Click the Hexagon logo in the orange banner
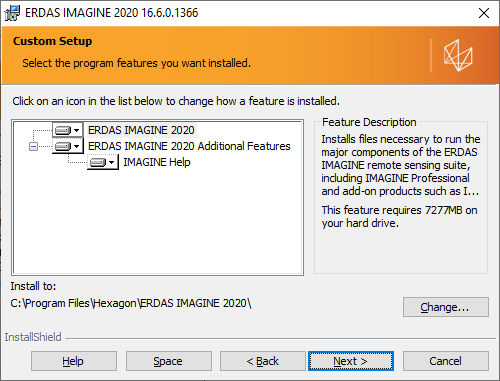 pos(458,55)
